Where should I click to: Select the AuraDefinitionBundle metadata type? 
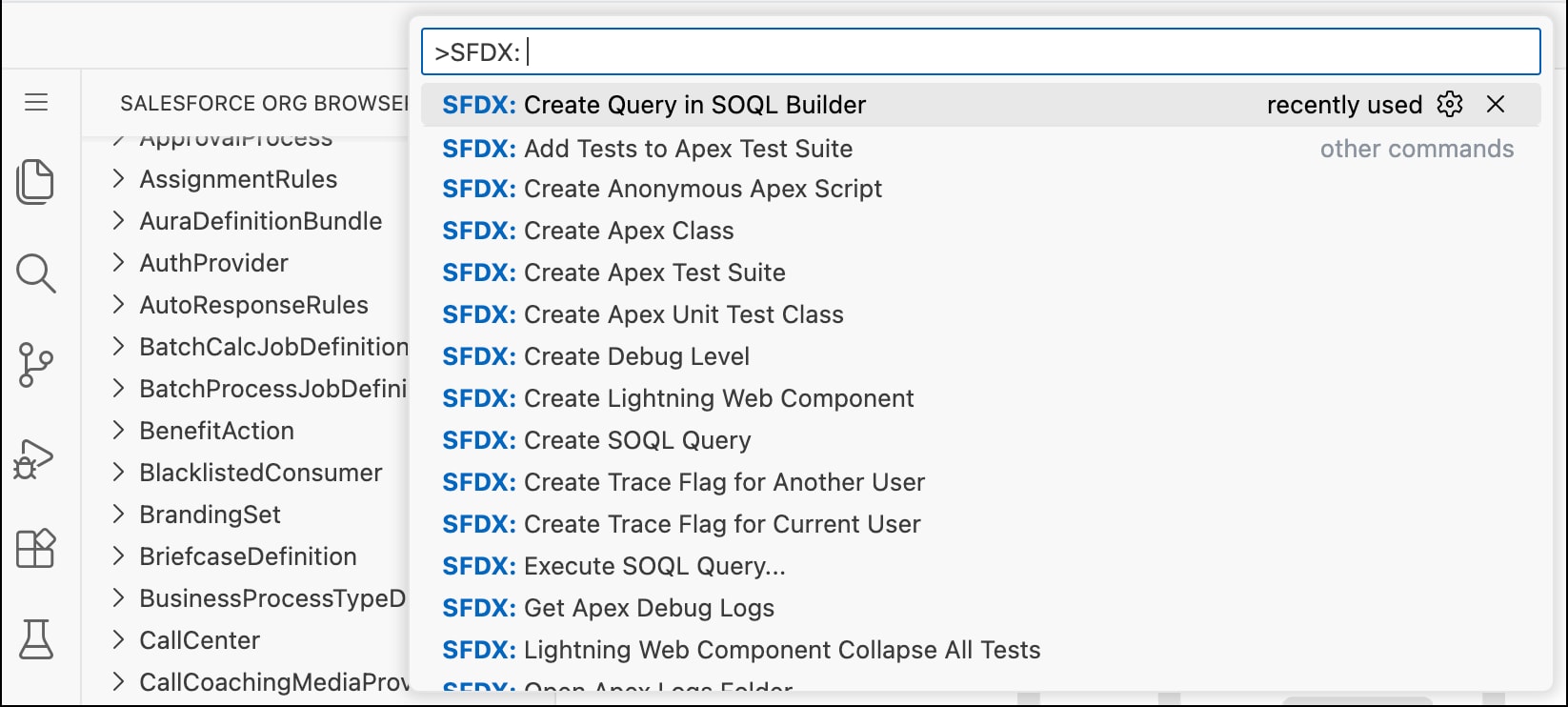[261, 221]
